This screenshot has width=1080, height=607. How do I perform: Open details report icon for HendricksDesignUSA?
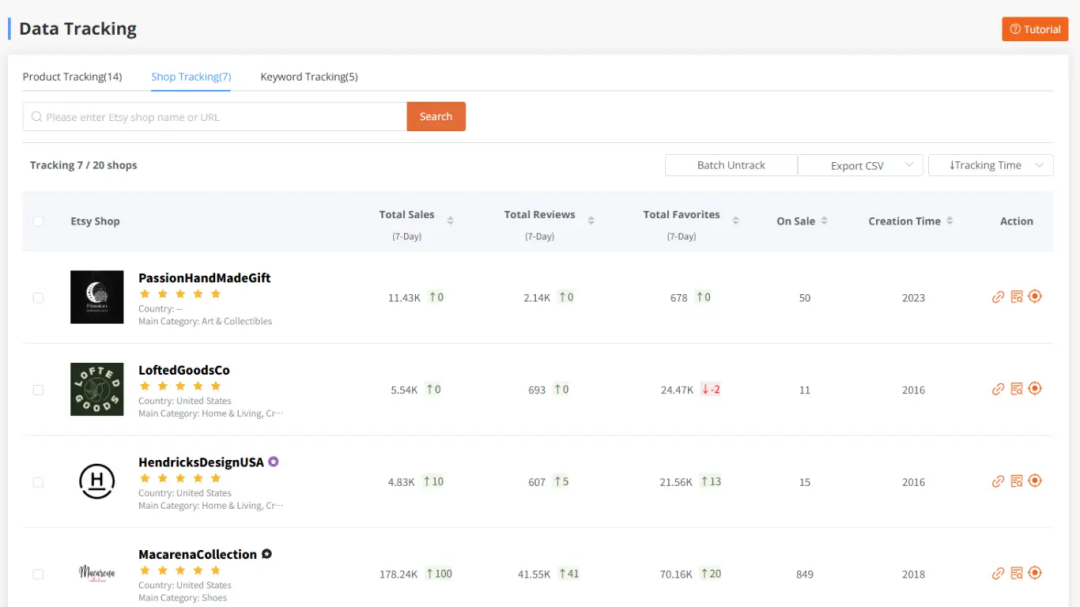click(1016, 481)
